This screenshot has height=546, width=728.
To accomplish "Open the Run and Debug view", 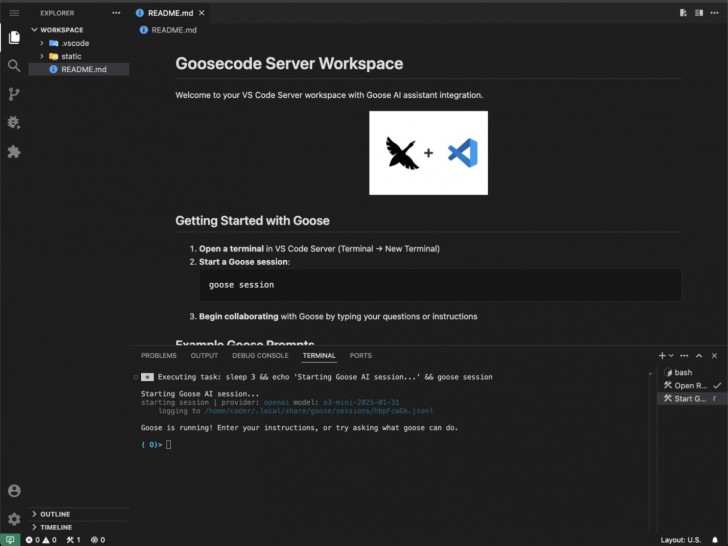I will coord(14,123).
